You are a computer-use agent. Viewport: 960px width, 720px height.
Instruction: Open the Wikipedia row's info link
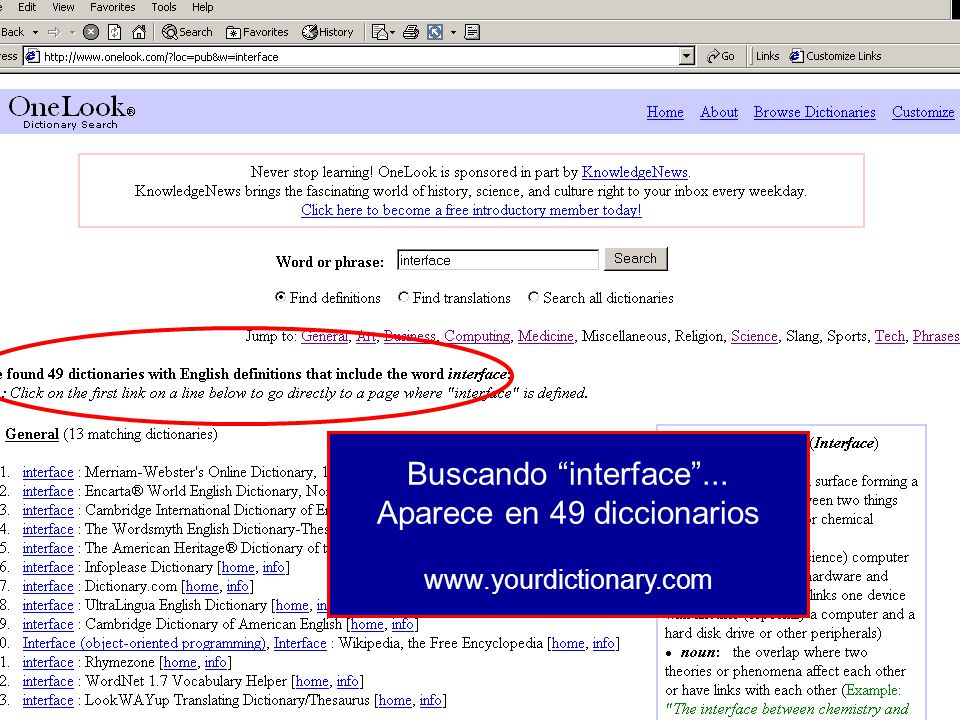point(603,643)
